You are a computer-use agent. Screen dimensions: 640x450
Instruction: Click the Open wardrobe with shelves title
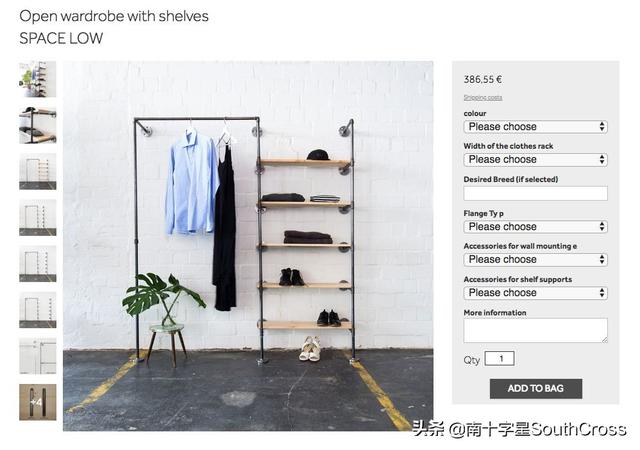[x=114, y=16]
